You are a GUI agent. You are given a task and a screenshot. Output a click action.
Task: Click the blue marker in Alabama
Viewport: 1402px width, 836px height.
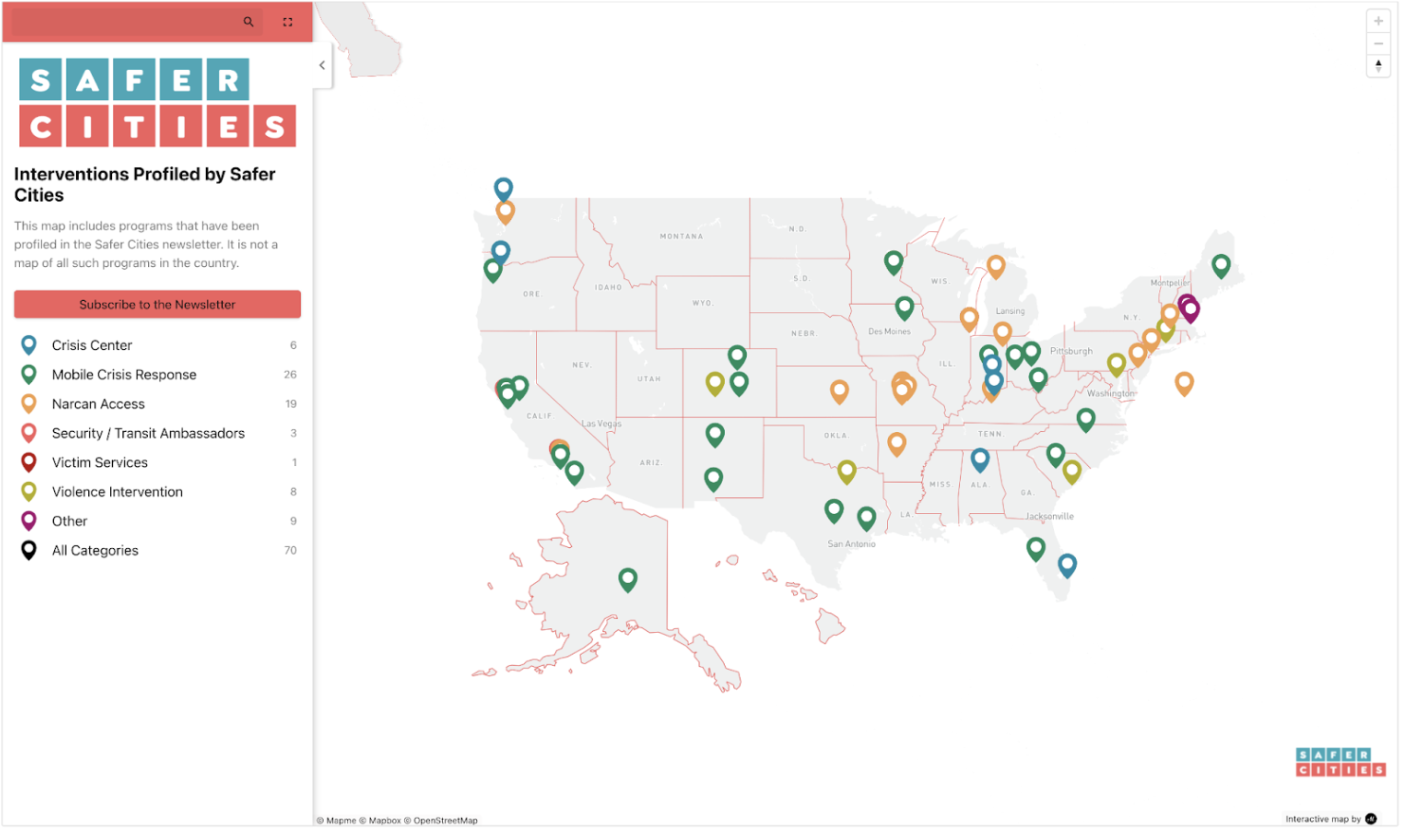click(x=980, y=460)
